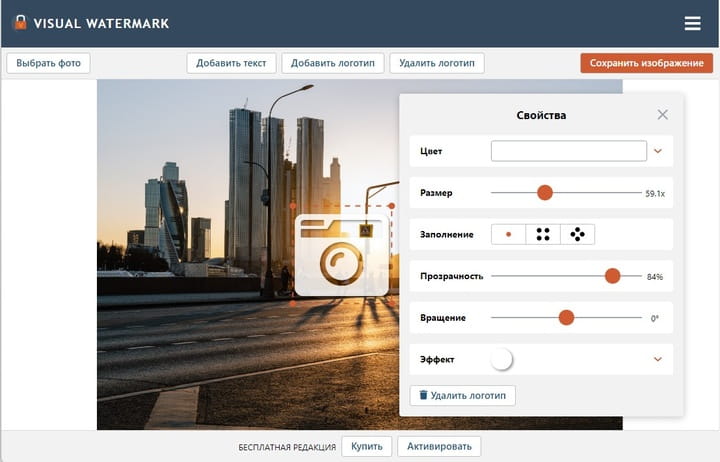Click the Купить button
This screenshot has width=720, height=462.
[367, 446]
